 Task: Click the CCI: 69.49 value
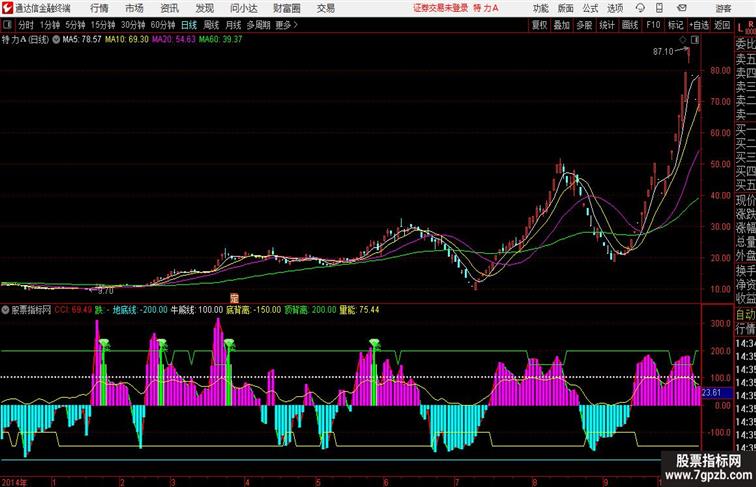pyautogui.click(x=73, y=310)
